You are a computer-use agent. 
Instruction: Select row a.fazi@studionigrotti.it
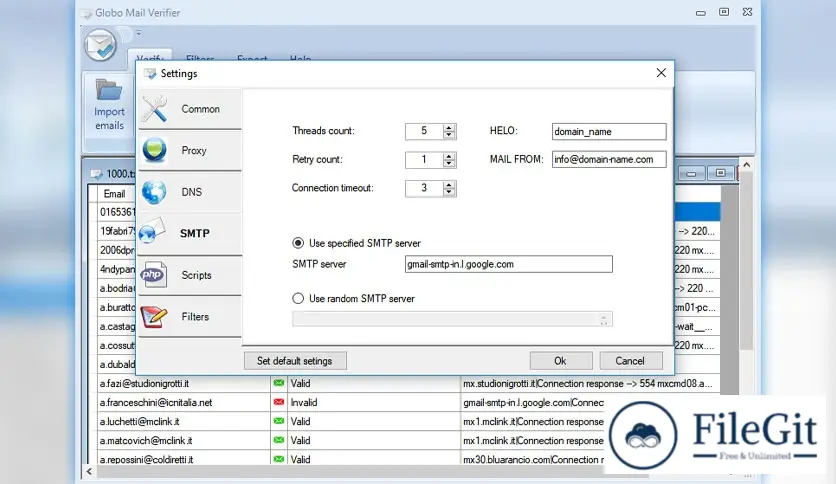[183, 383]
